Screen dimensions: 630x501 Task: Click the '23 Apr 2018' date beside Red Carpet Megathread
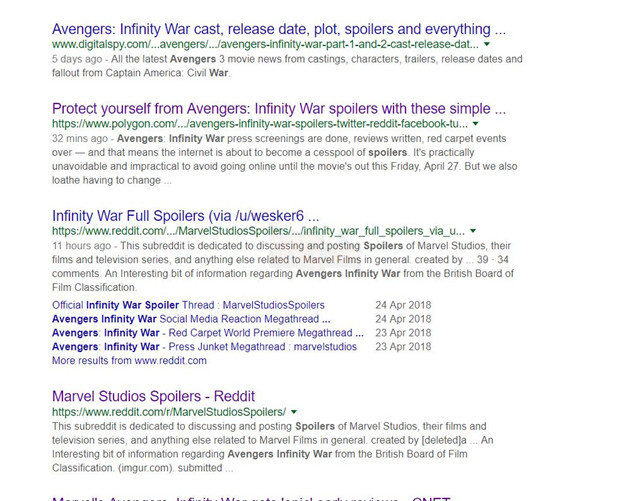tap(403, 333)
